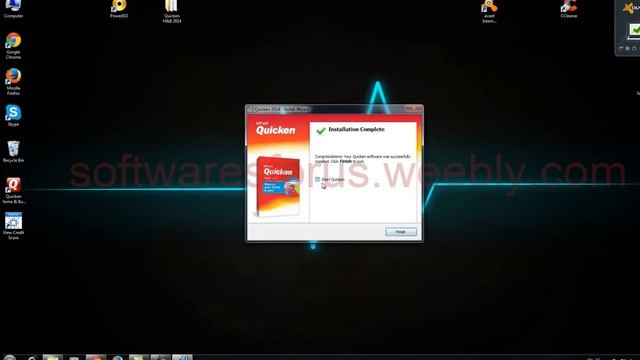Launch CCleaner from the desktop
Screen dimensions: 640x360
[x=569, y=9]
